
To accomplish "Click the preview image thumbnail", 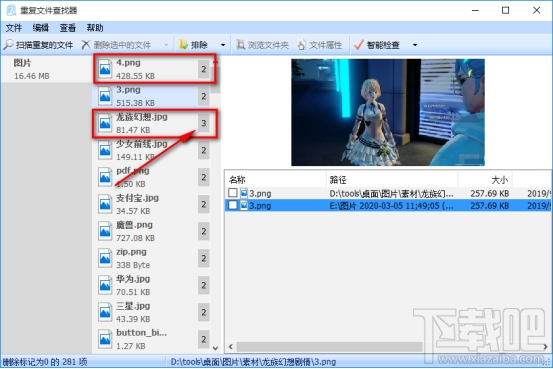I will (x=388, y=112).
